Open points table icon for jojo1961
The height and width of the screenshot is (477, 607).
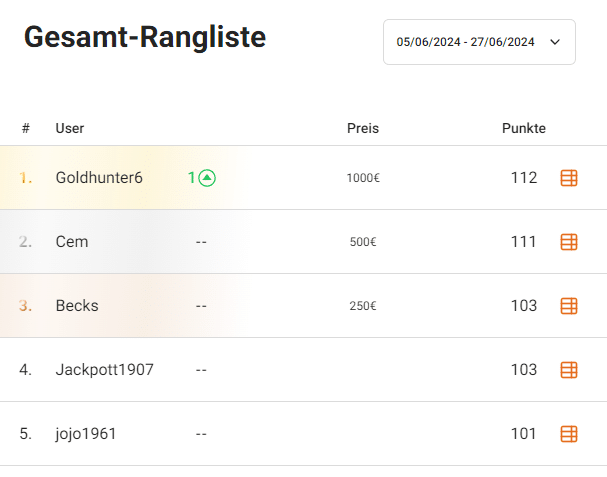point(569,434)
